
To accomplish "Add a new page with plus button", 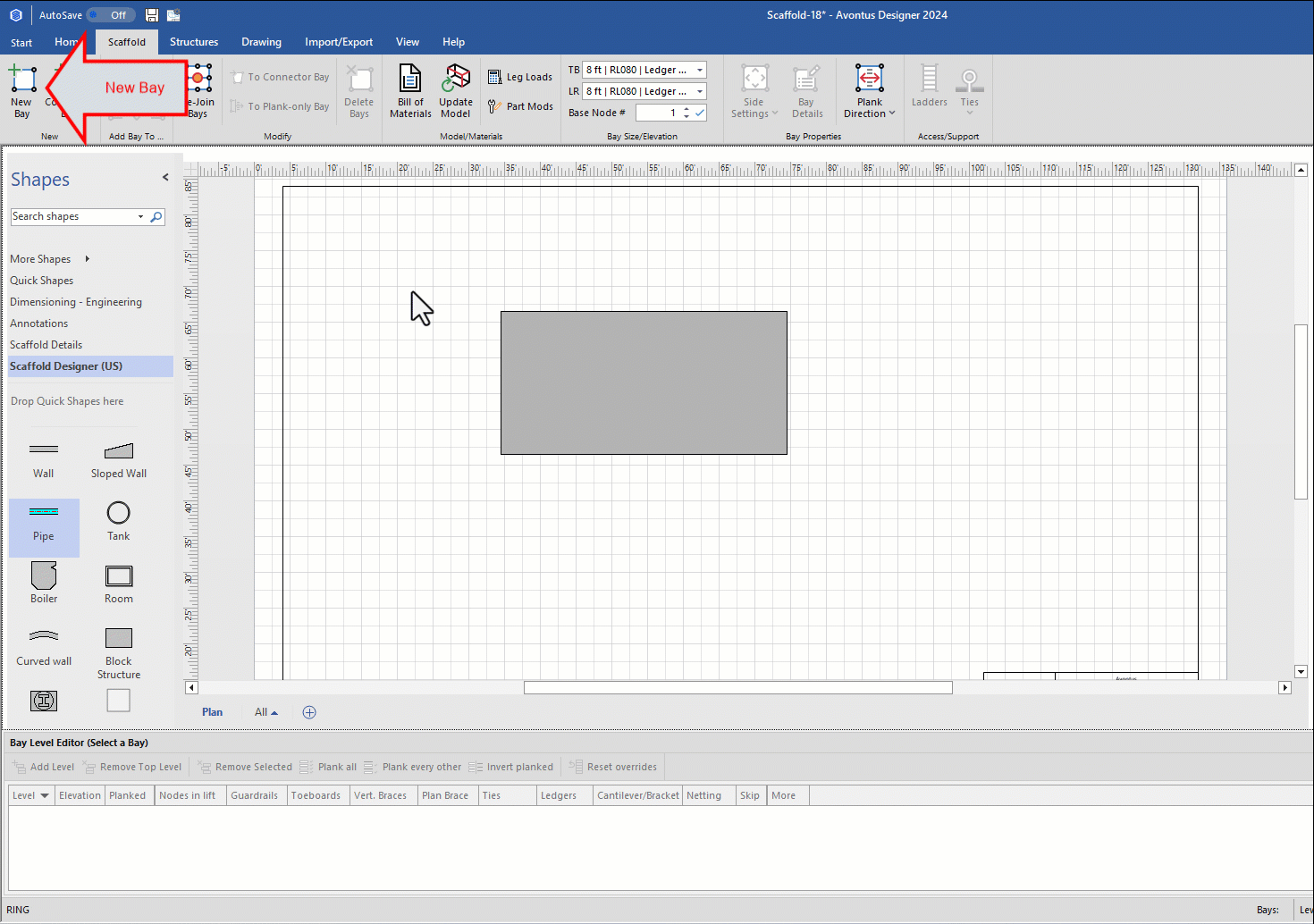I will [309, 712].
